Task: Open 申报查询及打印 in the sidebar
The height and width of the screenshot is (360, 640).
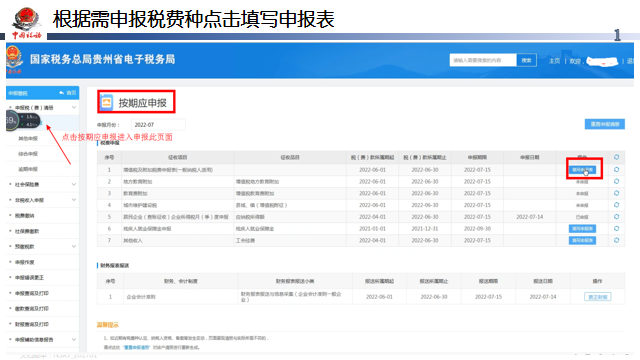Action: 31,293
